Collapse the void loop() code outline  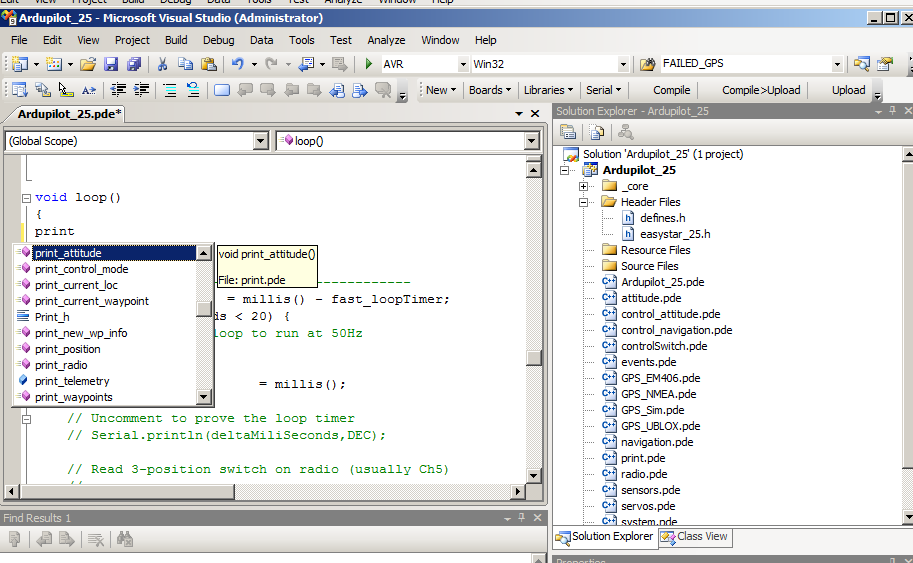click(26, 198)
